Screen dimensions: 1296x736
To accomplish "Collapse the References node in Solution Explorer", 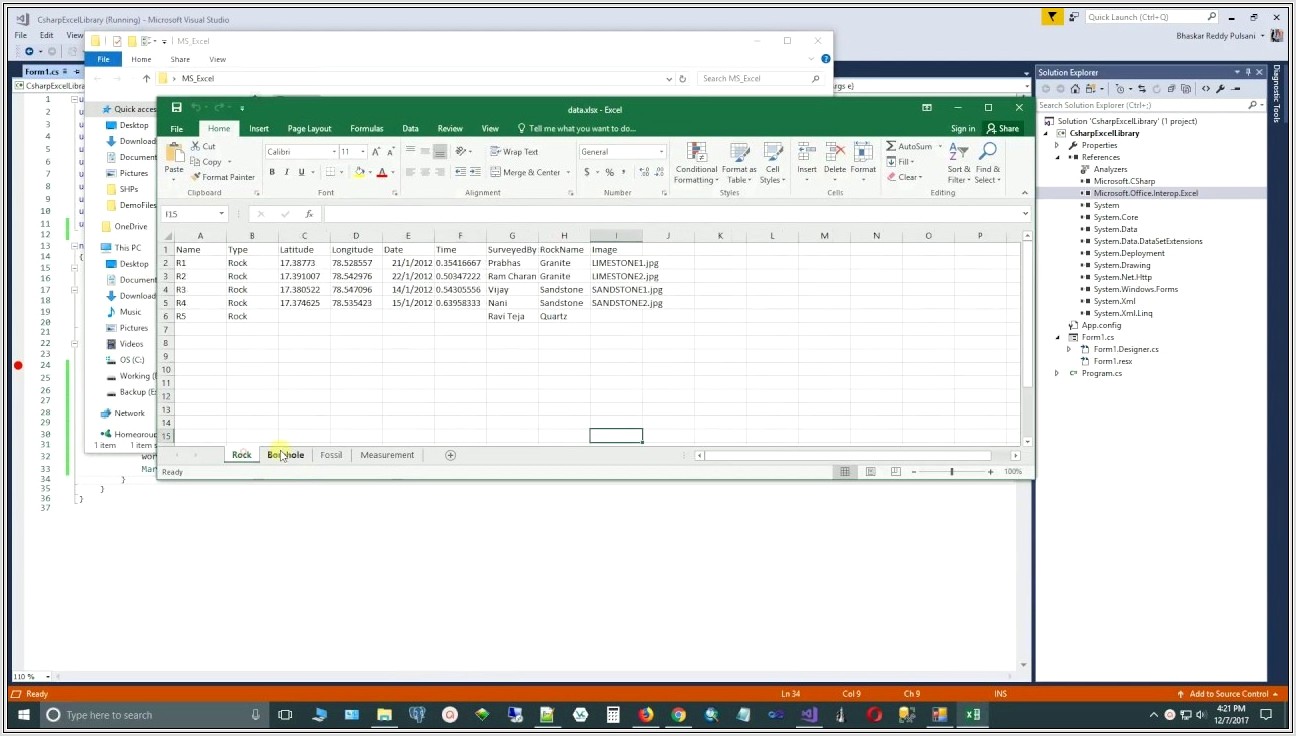I will click(1057, 157).
